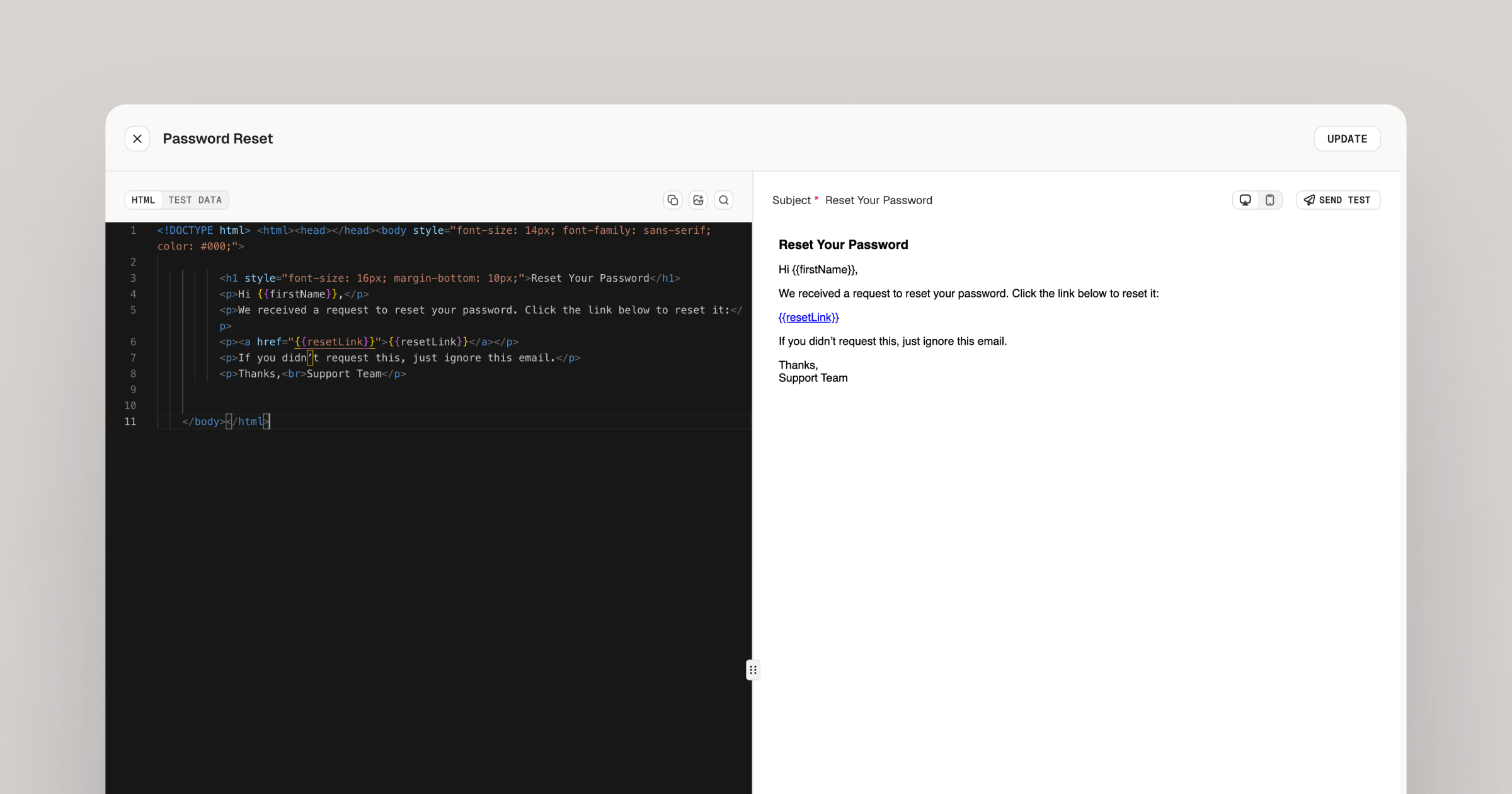The image size is (1512, 794).
Task: Switch preview to mobile view
Action: click(x=1270, y=200)
